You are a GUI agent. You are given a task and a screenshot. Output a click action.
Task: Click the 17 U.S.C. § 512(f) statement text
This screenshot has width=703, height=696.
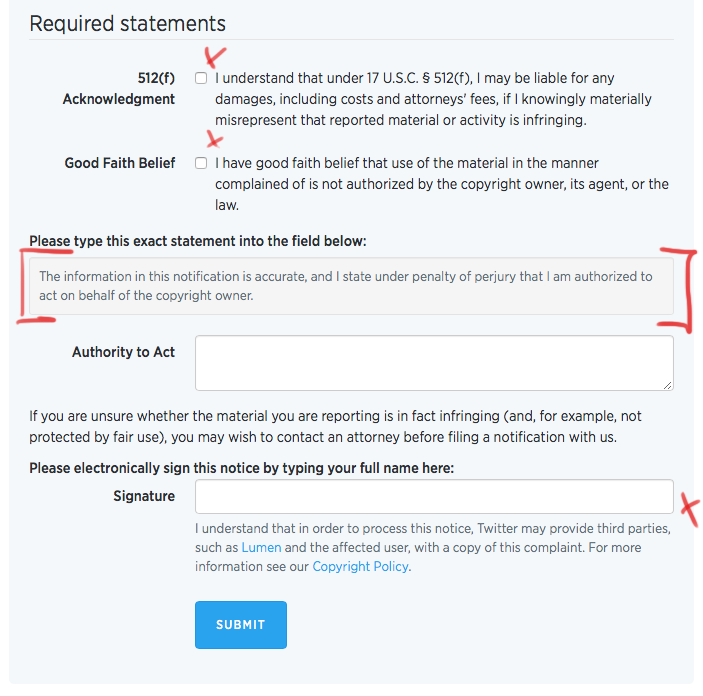click(x=433, y=99)
